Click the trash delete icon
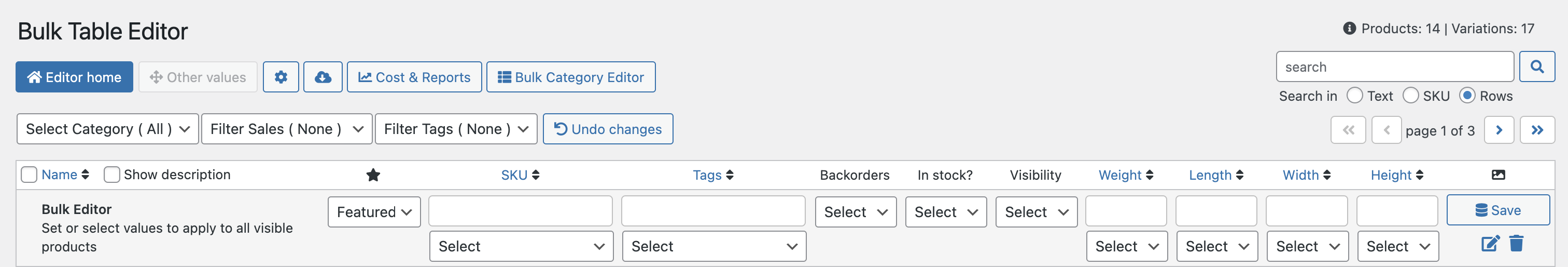Screen dimensions: 1568x267 click(x=1516, y=243)
